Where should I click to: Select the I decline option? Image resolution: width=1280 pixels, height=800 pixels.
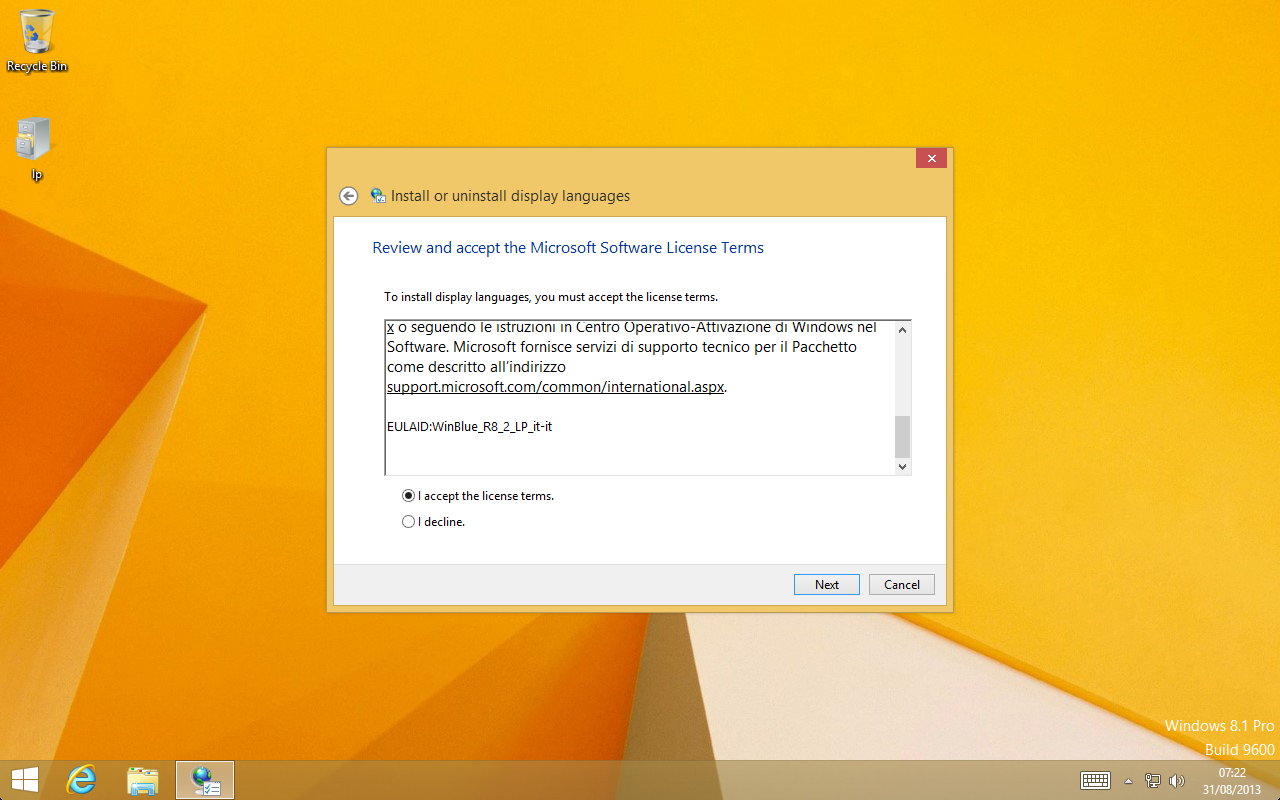click(433, 521)
